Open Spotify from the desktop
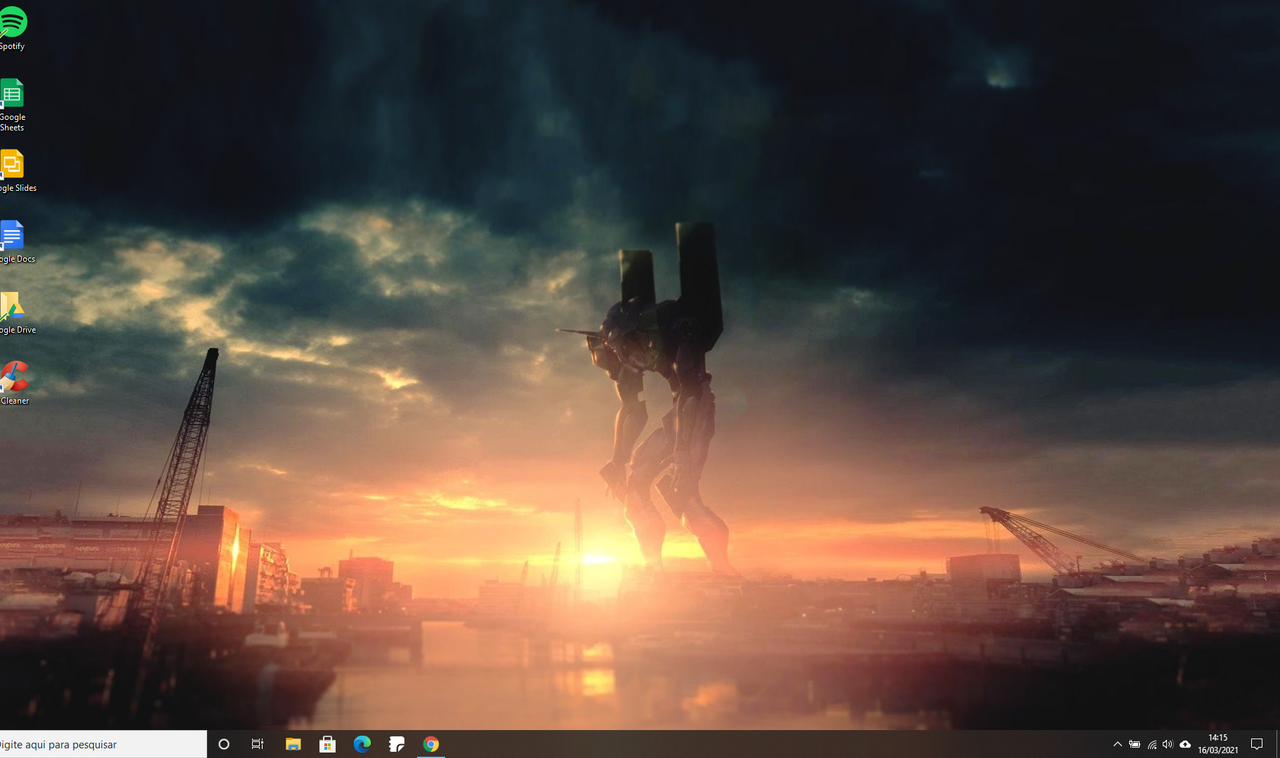 click(14, 22)
